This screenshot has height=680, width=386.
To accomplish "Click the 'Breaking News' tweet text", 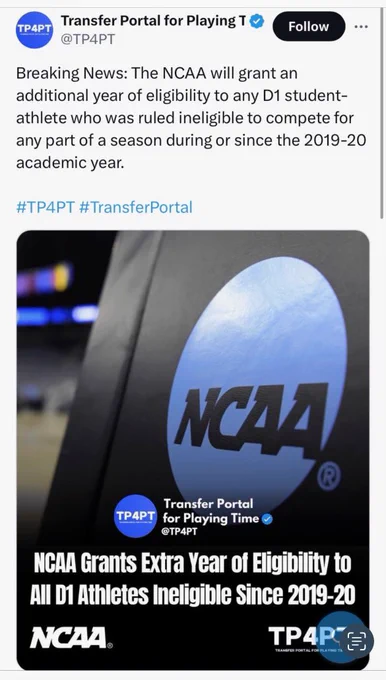I will [x=191, y=118].
